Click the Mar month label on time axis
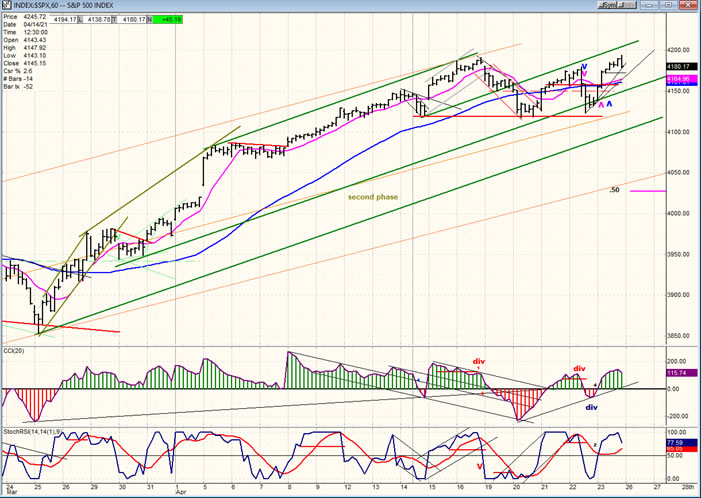 point(10,492)
